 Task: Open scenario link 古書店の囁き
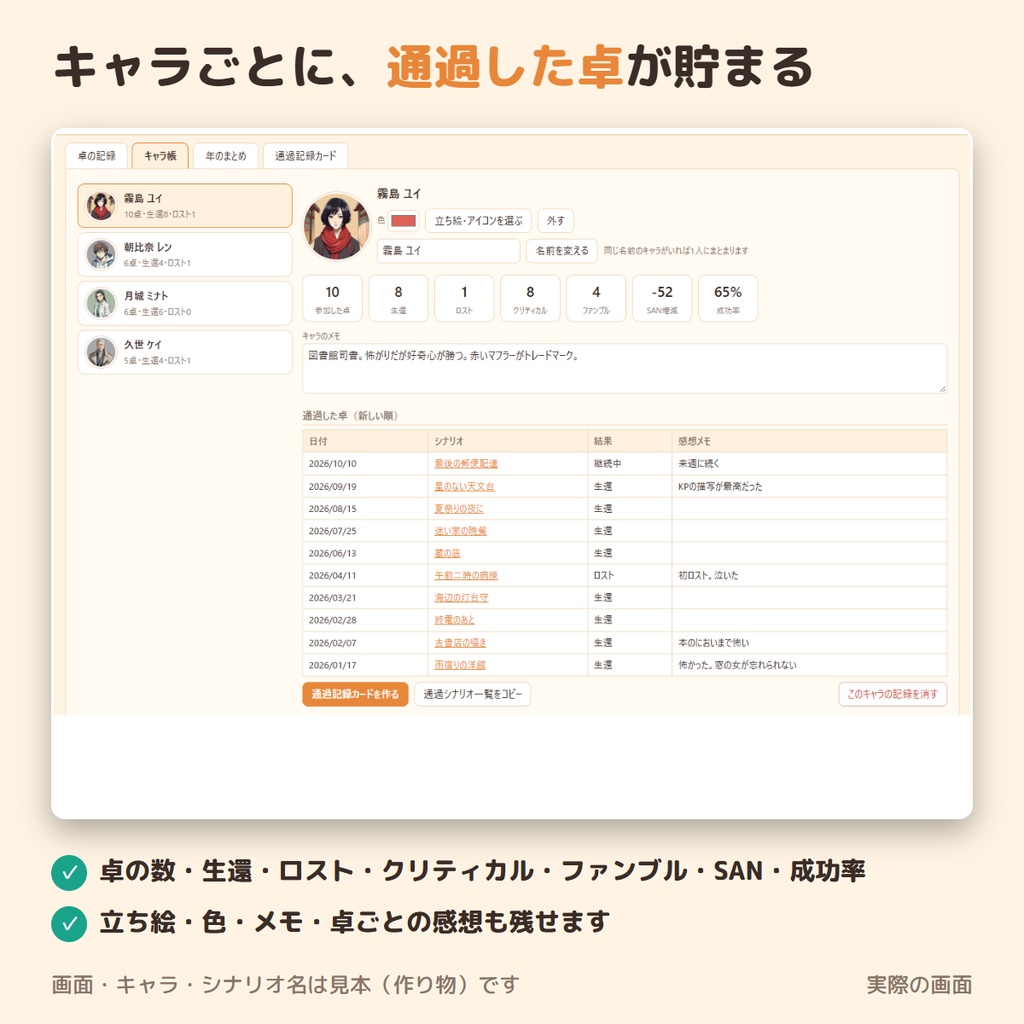click(x=460, y=643)
